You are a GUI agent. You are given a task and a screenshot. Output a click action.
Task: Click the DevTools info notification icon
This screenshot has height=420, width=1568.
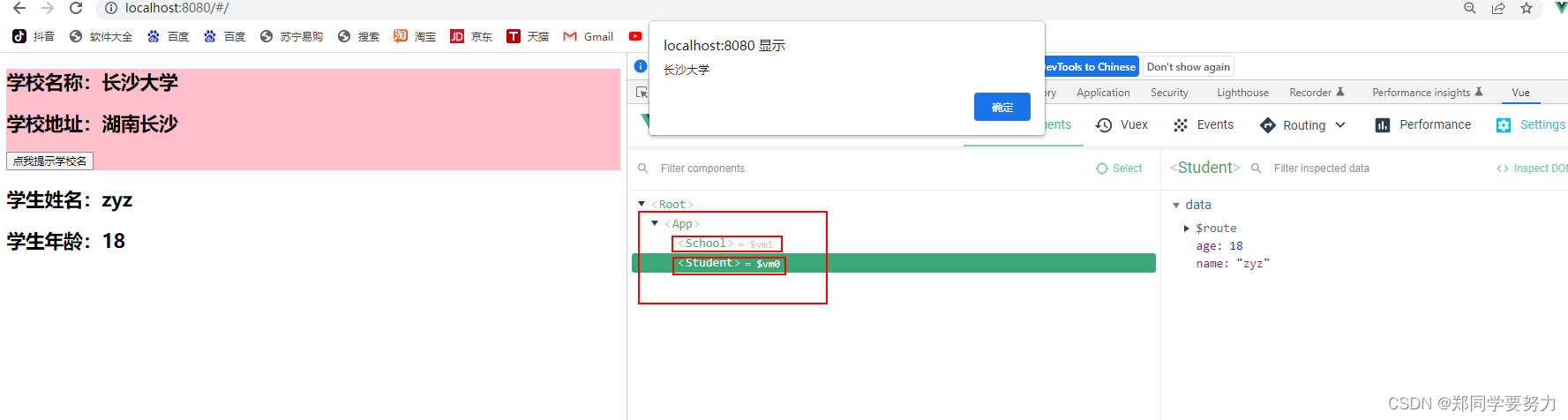(641, 66)
